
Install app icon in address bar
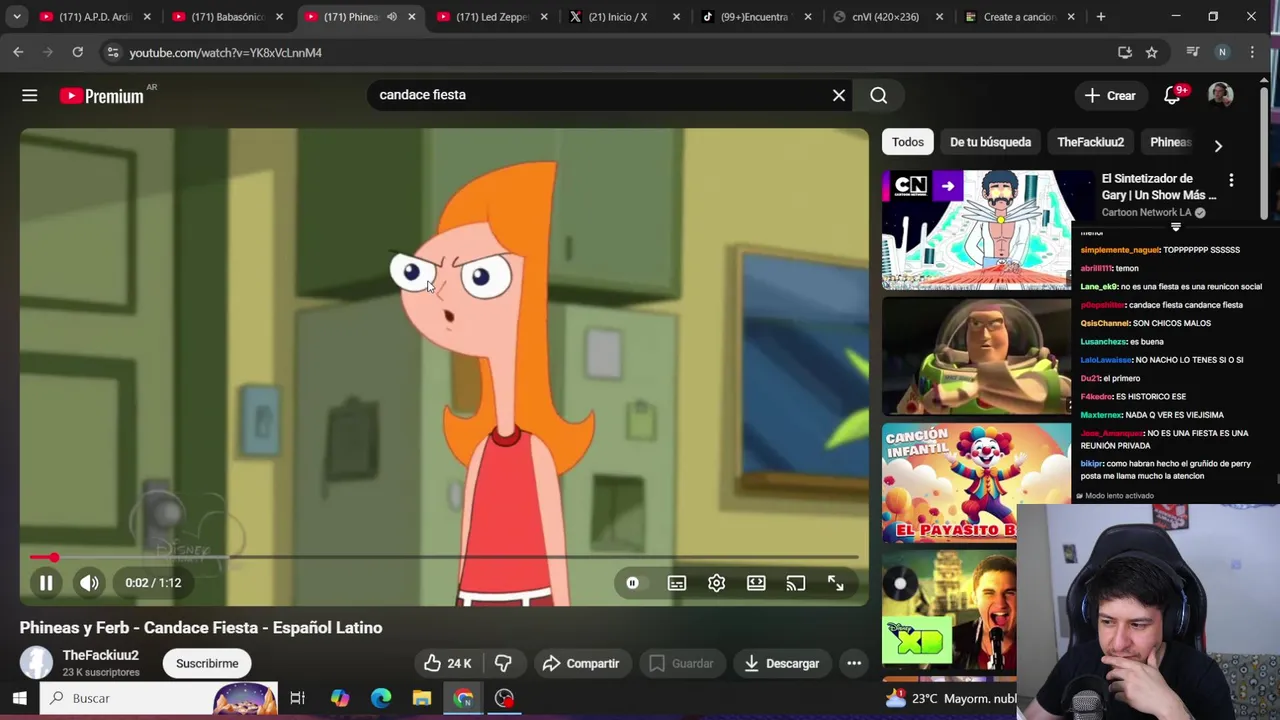pos(1125,52)
